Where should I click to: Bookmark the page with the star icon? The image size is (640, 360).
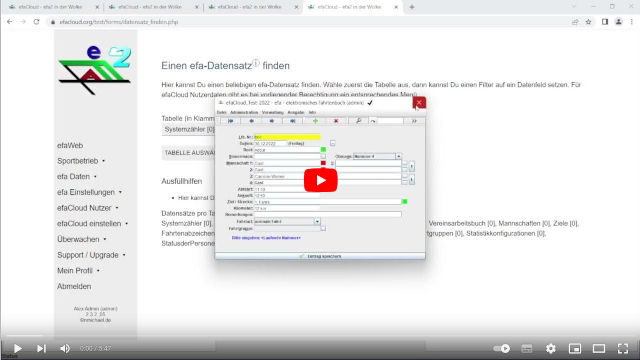[x=588, y=22]
